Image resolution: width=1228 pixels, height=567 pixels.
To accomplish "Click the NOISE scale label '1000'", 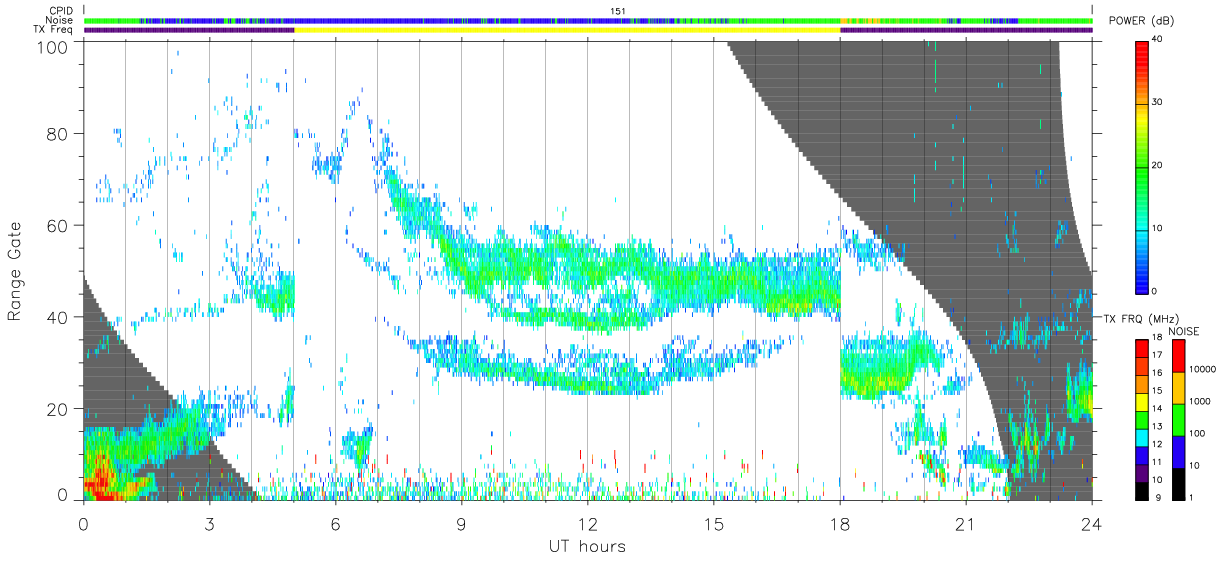I will 1200,403.
